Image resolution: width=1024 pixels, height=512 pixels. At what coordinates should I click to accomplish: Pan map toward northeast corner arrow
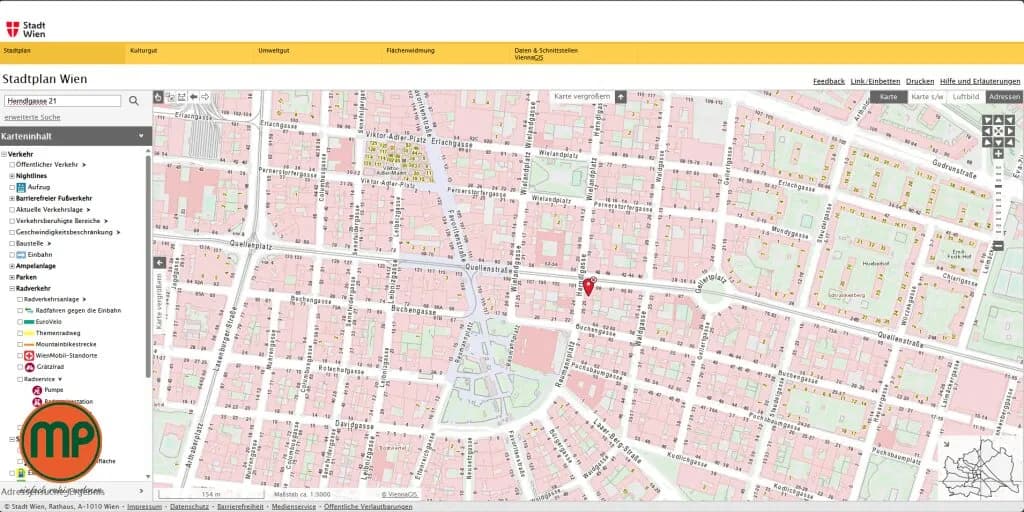click(x=1008, y=120)
